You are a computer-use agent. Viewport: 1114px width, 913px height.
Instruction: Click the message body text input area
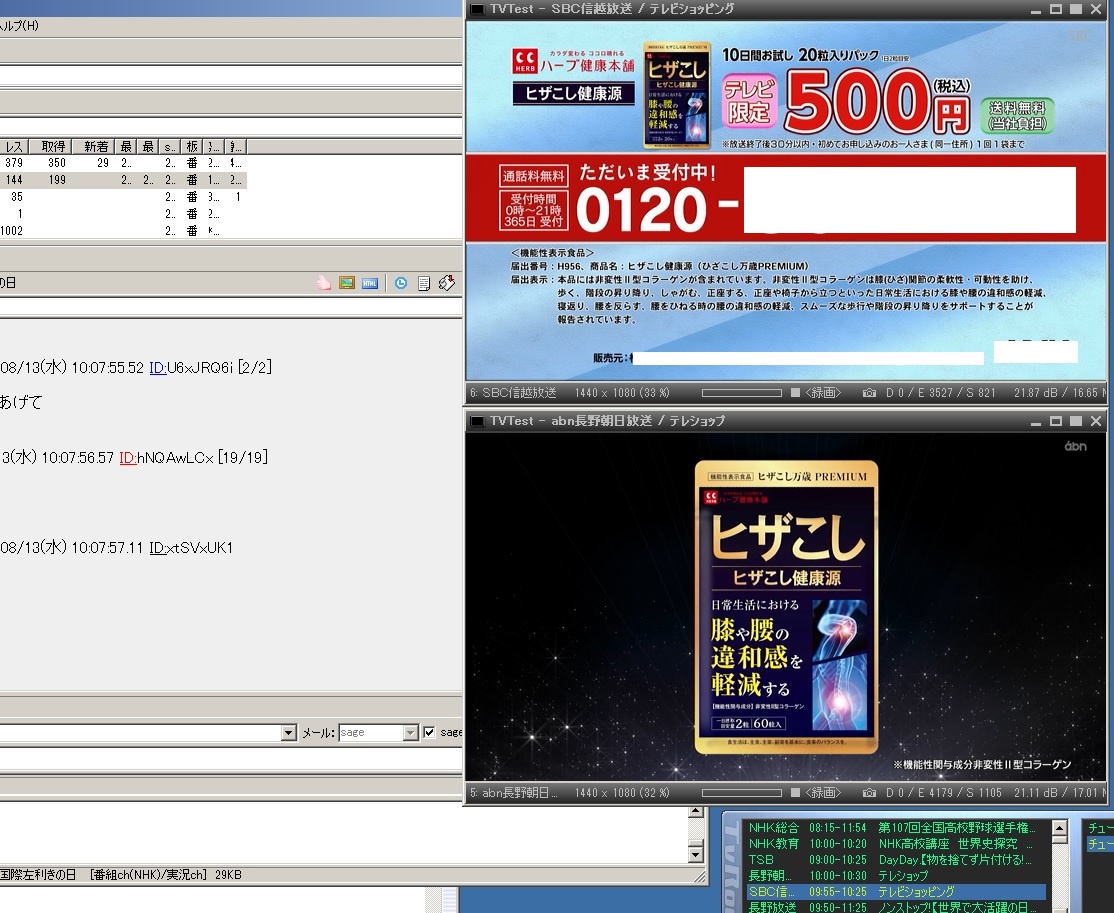tap(344, 833)
